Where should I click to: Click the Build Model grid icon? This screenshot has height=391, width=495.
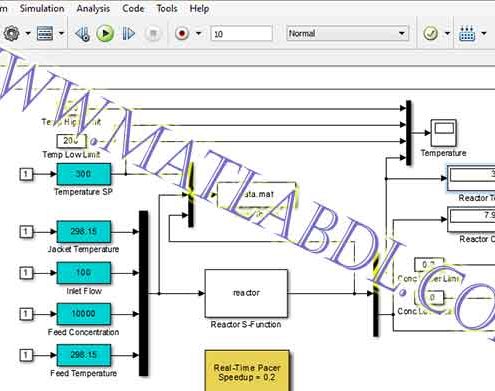467,33
